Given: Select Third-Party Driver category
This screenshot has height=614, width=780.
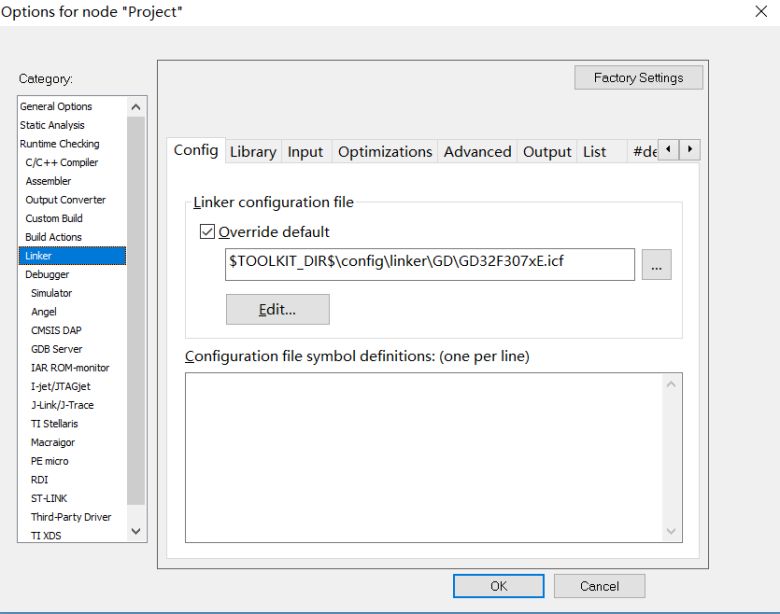Looking at the screenshot, I should pos(71,517).
